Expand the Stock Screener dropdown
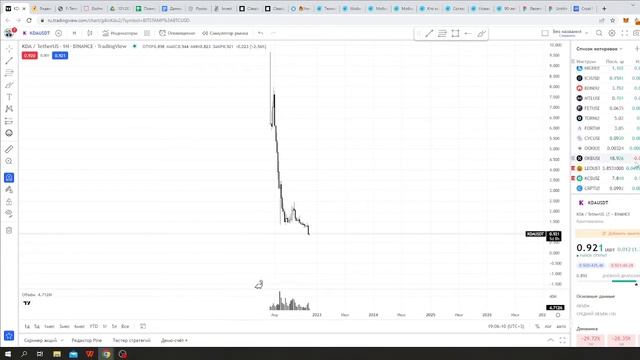640x360 pixels. (44, 340)
